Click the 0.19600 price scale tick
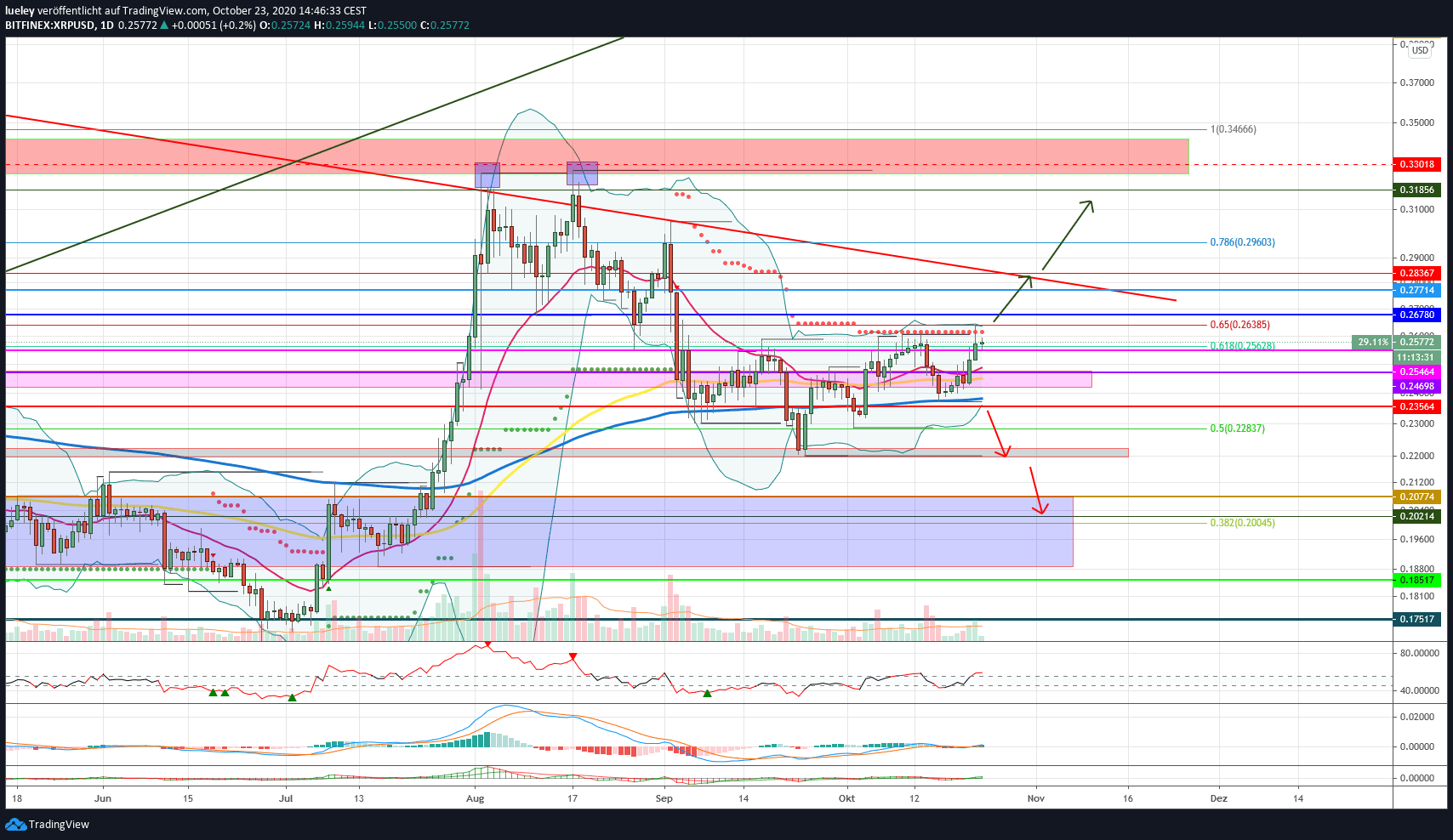The width and height of the screenshot is (1453, 840). (x=1417, y=539)
